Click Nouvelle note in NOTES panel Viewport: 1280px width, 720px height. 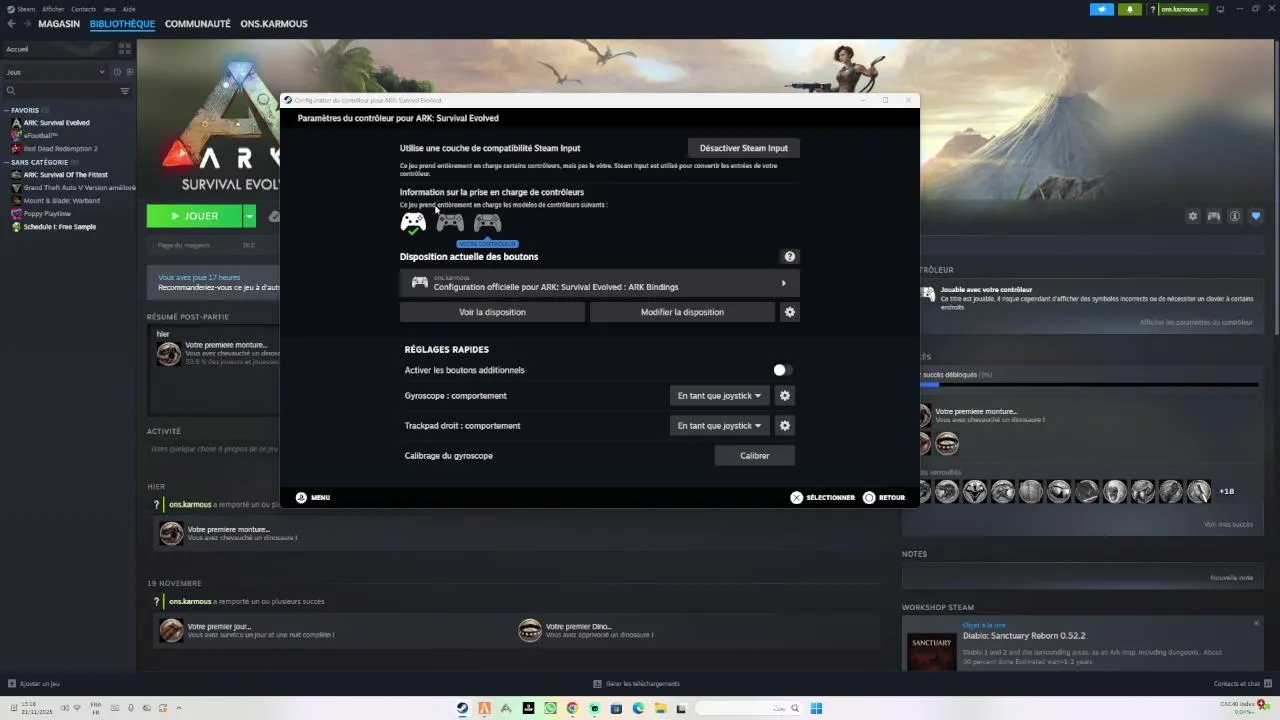point(1231,578)
